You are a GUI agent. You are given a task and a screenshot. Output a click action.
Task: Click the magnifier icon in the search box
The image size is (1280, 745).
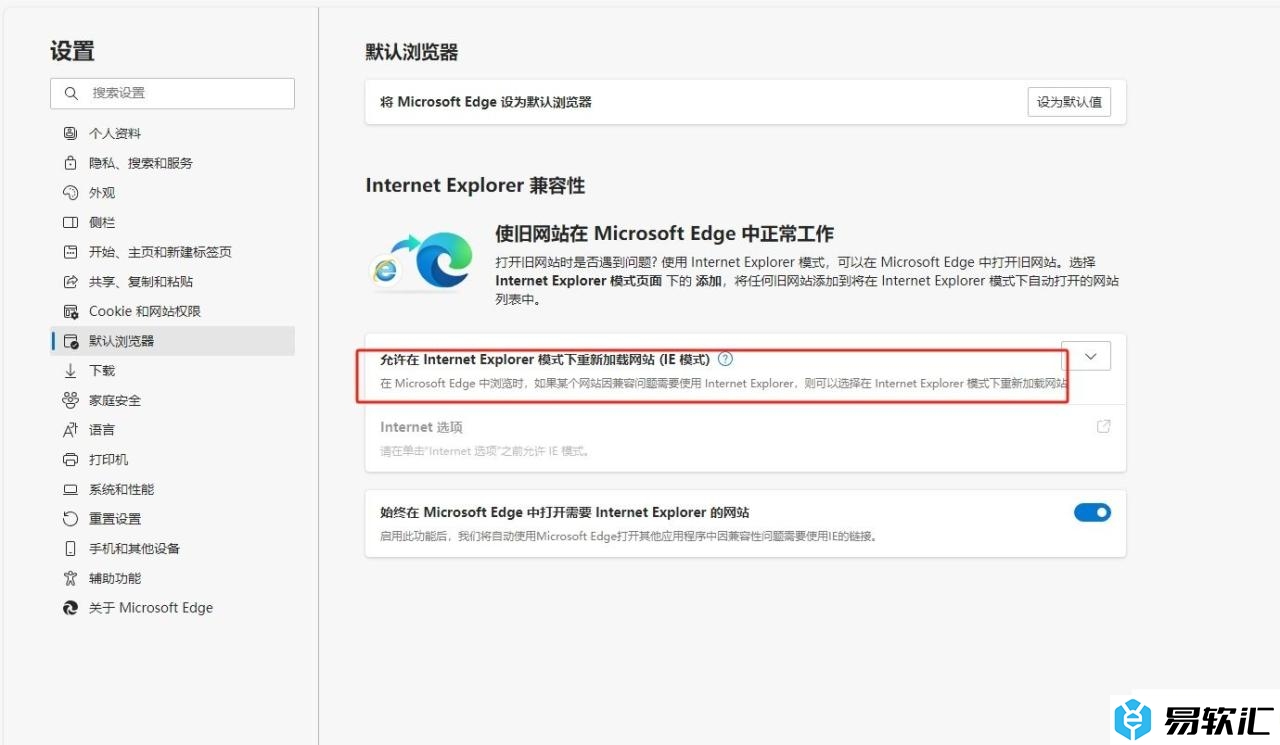coord(71,93)
